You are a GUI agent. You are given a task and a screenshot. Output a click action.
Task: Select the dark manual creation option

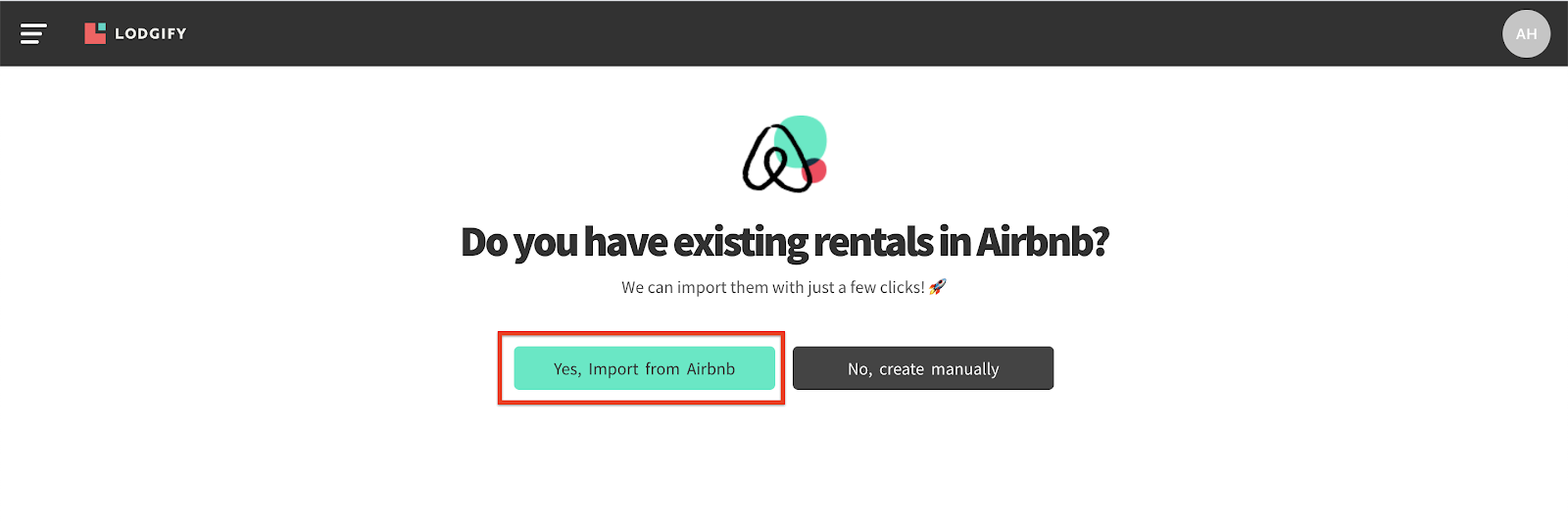[x=923, y=368]
